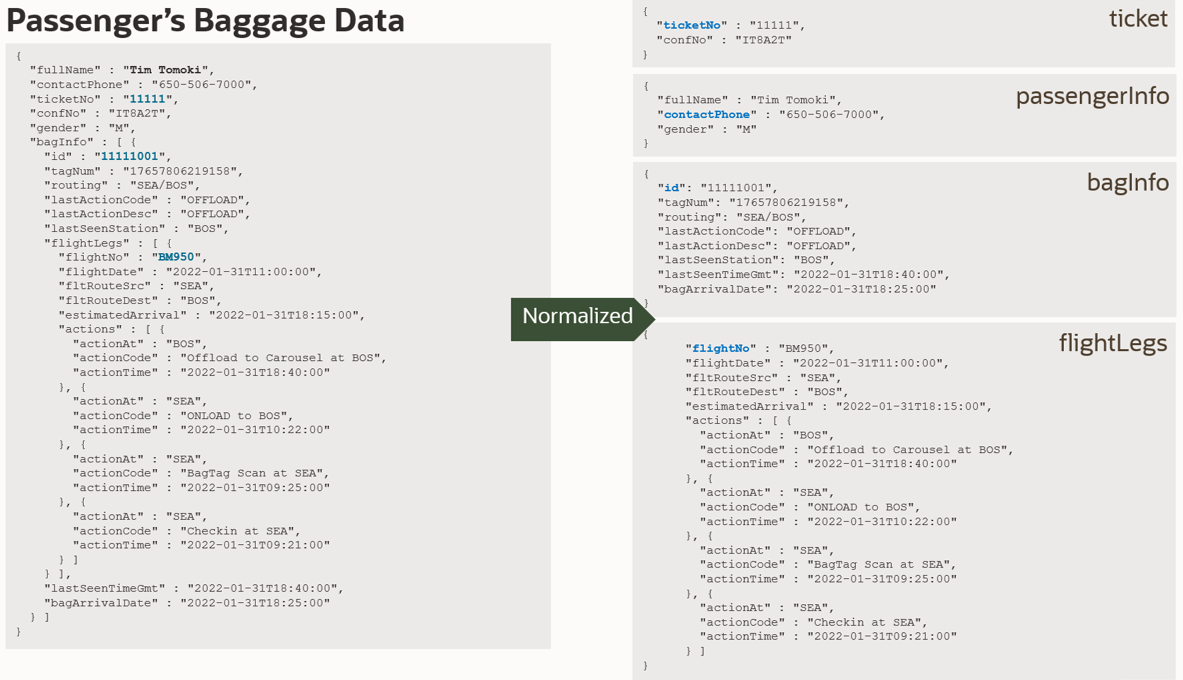Click the "Passenger's Baggage Data" title
1183x680 pixels.
(206, 20)
